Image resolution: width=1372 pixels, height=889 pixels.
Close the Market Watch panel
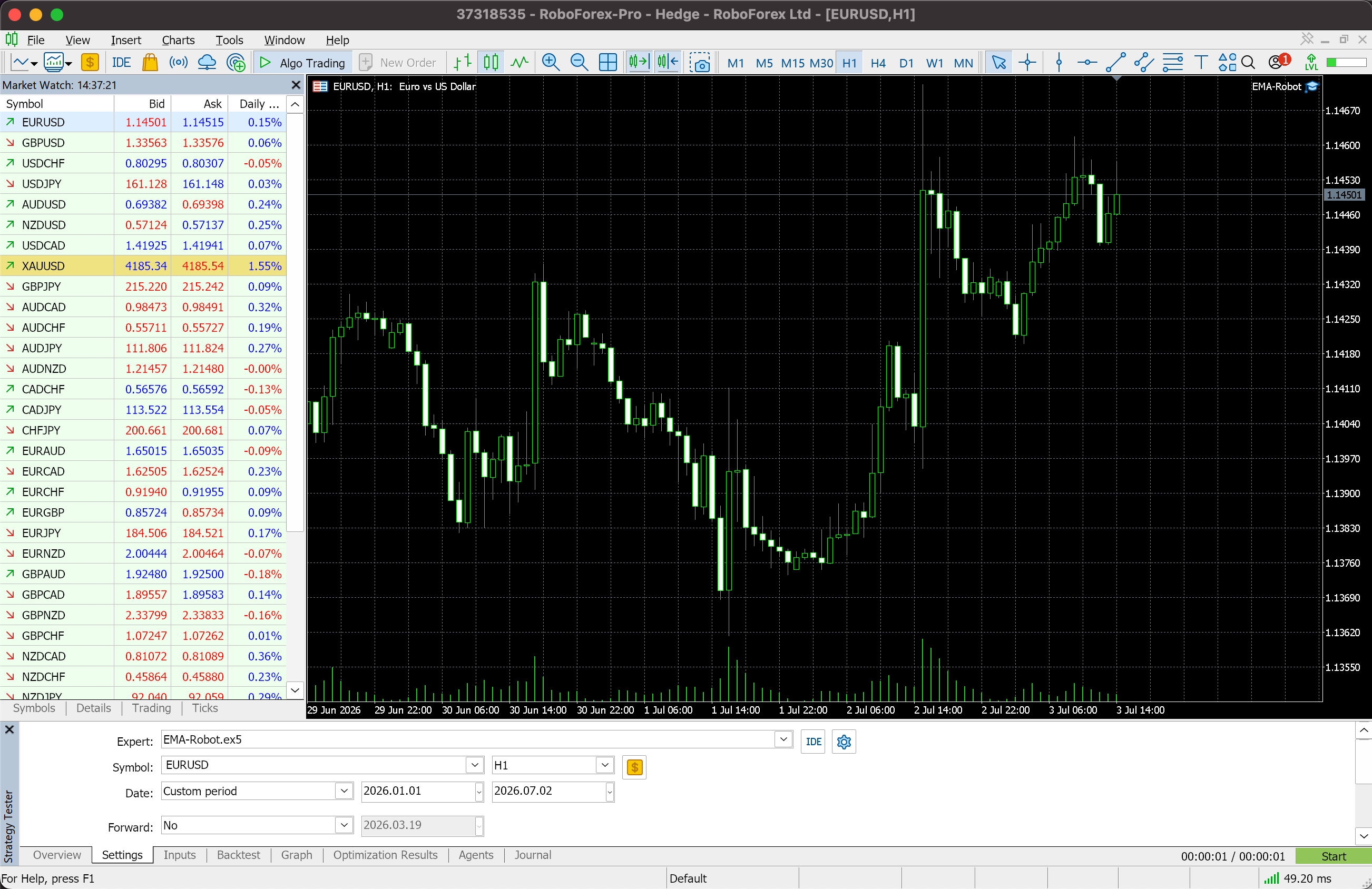296,85
